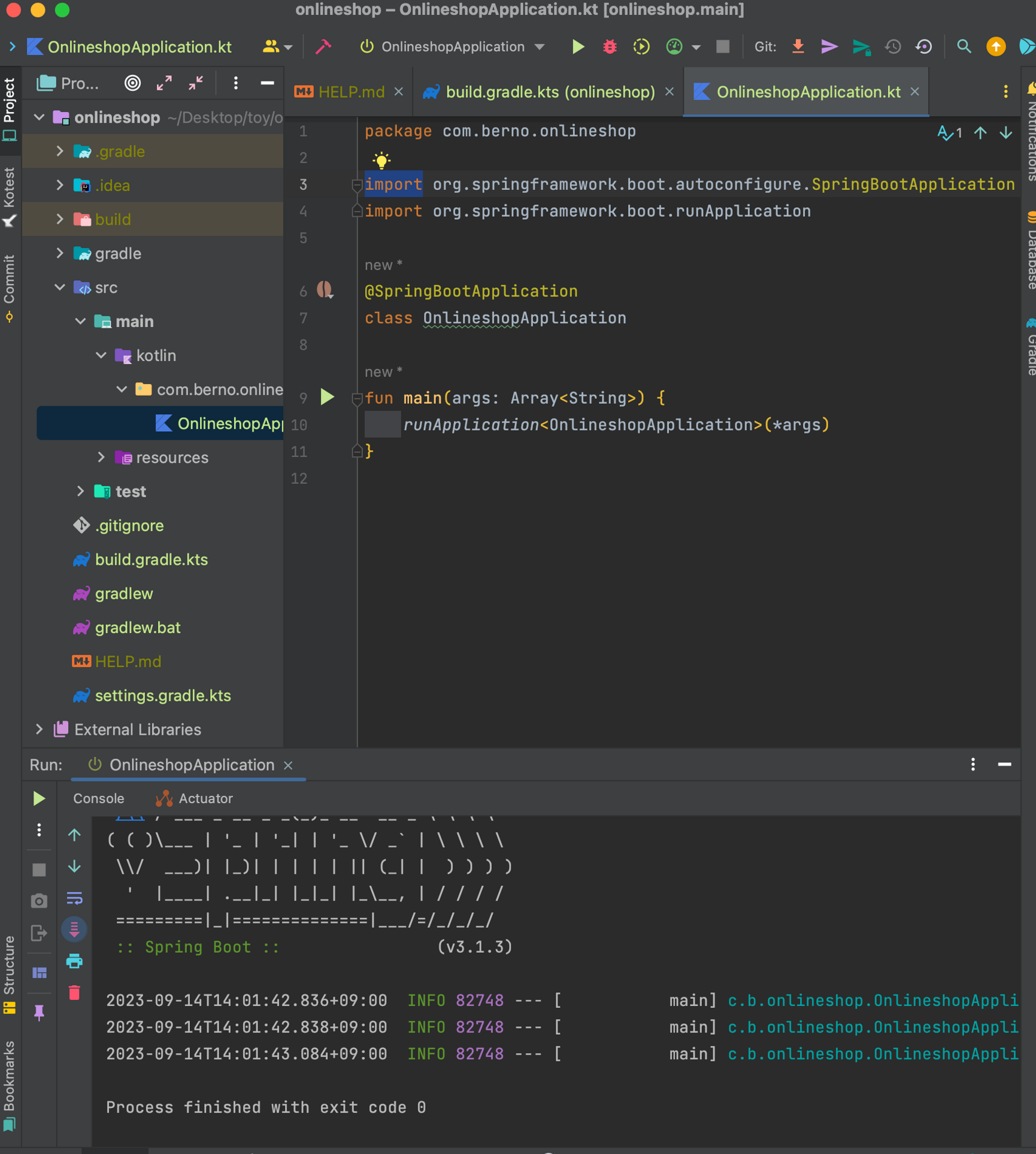The width and height of the screenshot is (1036, 1154).
Task: Toggle Kotest tool window sidebar button
Action: coord(10,198)
